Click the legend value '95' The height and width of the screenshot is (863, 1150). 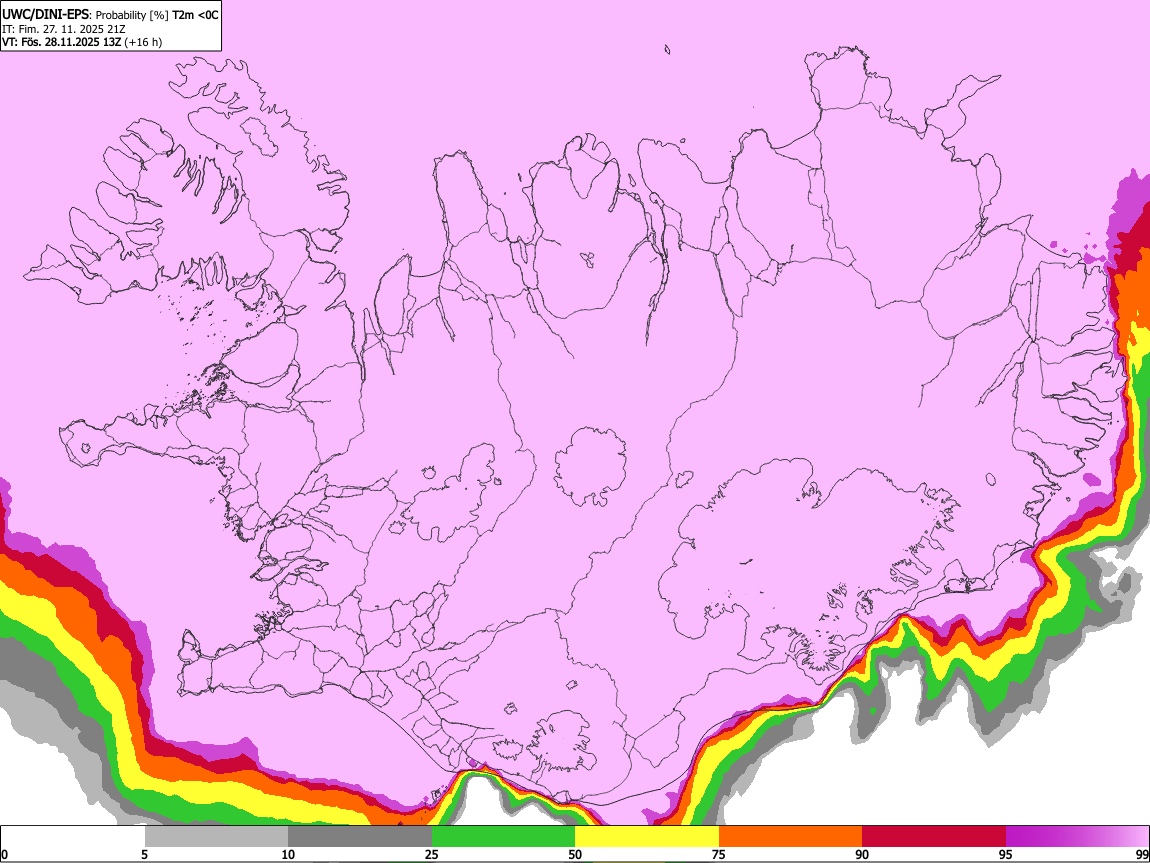pyautogui.click(x=1006, y=854)
